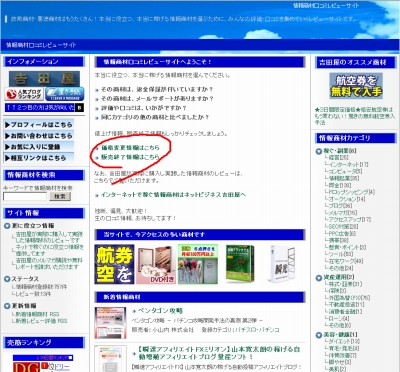Collapse the 美容・健康 category arrow
This screenshot has height=372, width=400.
(319, 335)
